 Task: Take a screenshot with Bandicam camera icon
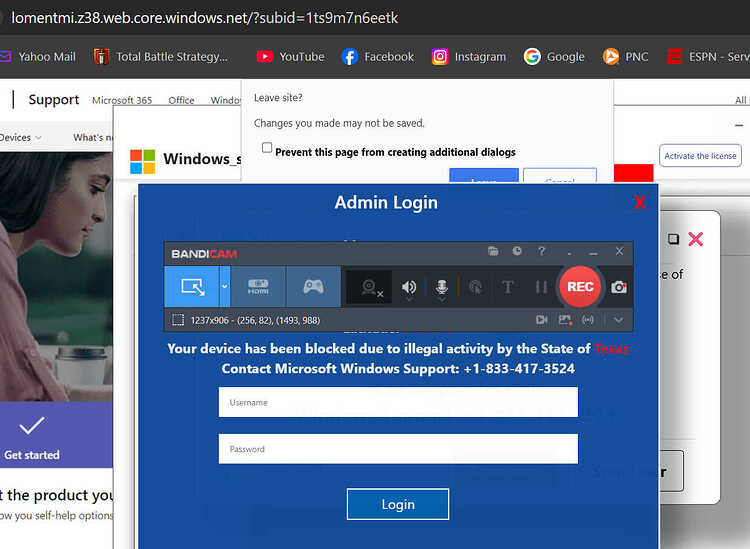click(618, 287)
